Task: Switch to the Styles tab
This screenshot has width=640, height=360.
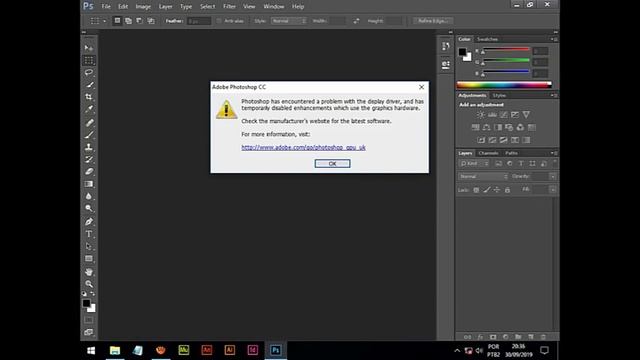Action: click(x=499, y=96)
